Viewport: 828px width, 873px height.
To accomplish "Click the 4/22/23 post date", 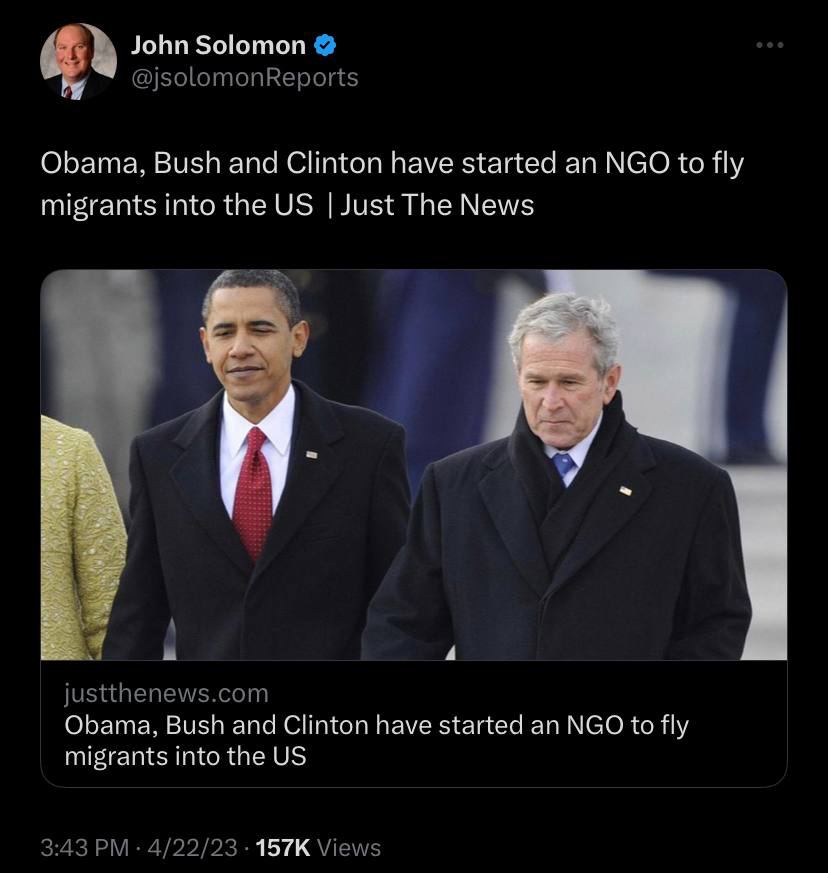I will click(x=192, y=848).
